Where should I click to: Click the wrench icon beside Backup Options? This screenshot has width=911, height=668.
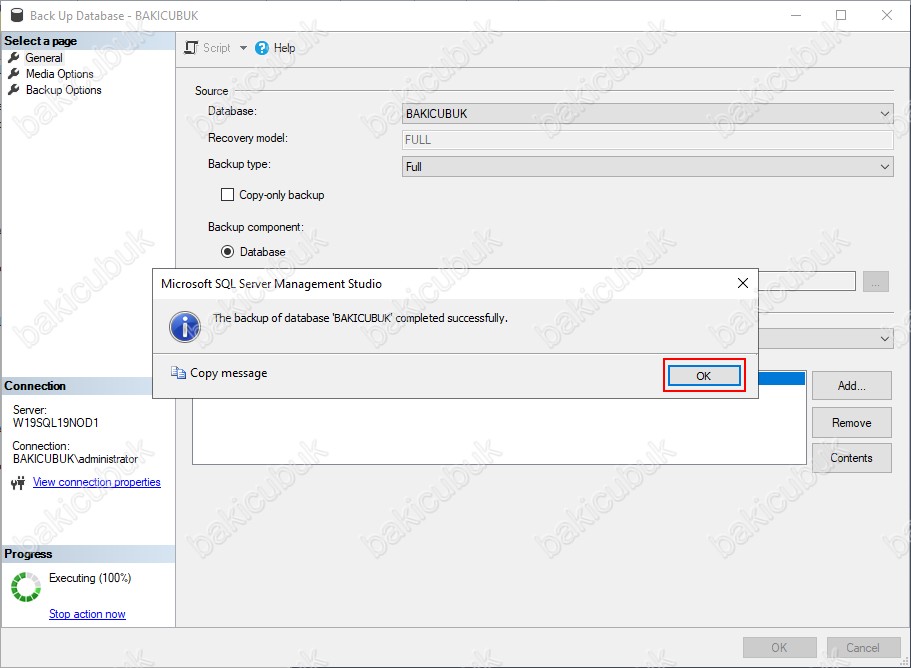(x=14, y=90)
